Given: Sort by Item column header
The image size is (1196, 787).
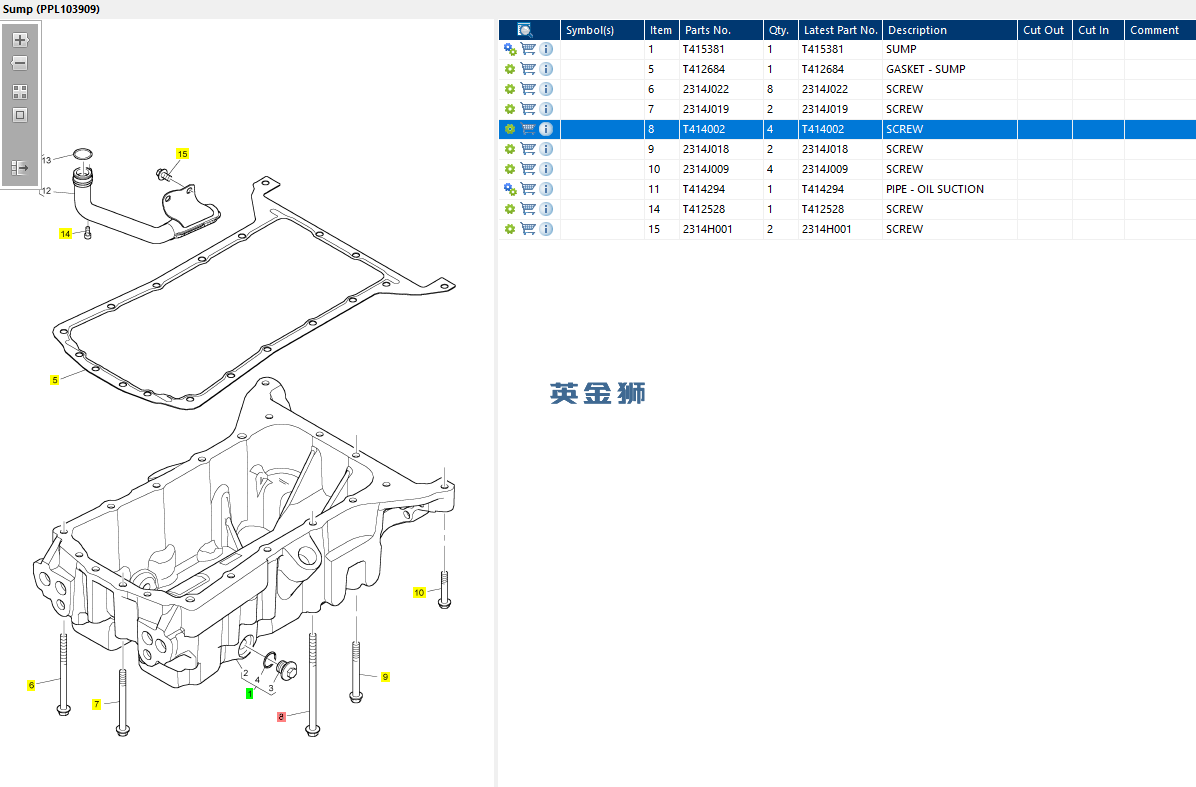Looking at the screenshot, I should point(661,30).
